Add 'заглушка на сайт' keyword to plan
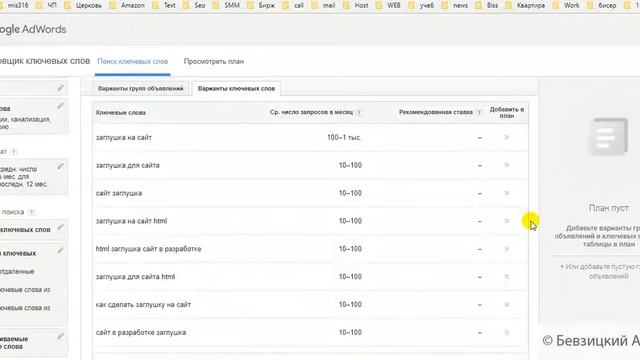The image size is (640, 360). point(507,138)
